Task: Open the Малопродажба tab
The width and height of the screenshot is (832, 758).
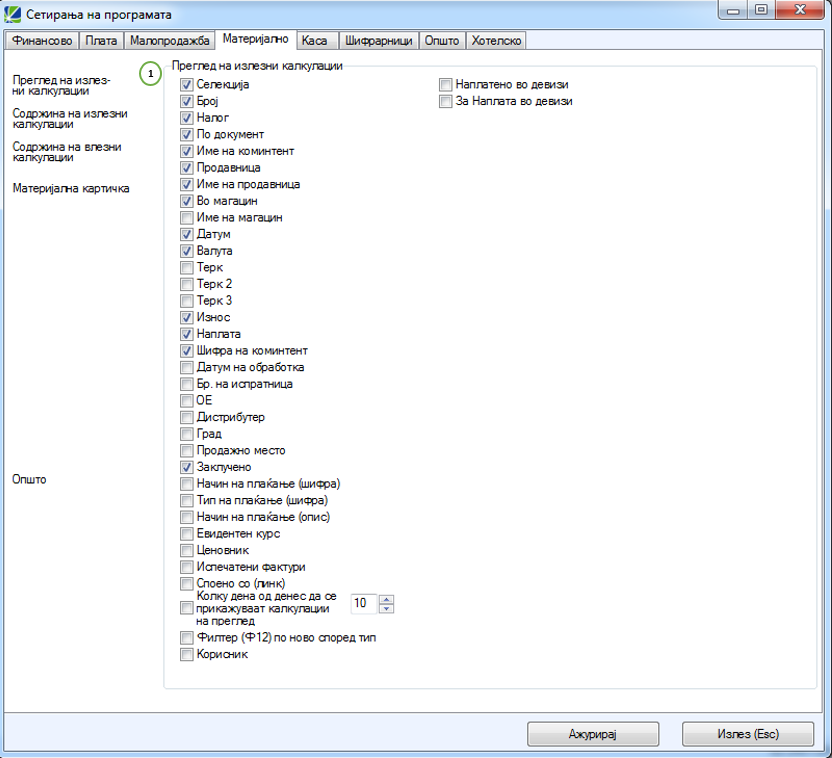Action: [170, 41]
